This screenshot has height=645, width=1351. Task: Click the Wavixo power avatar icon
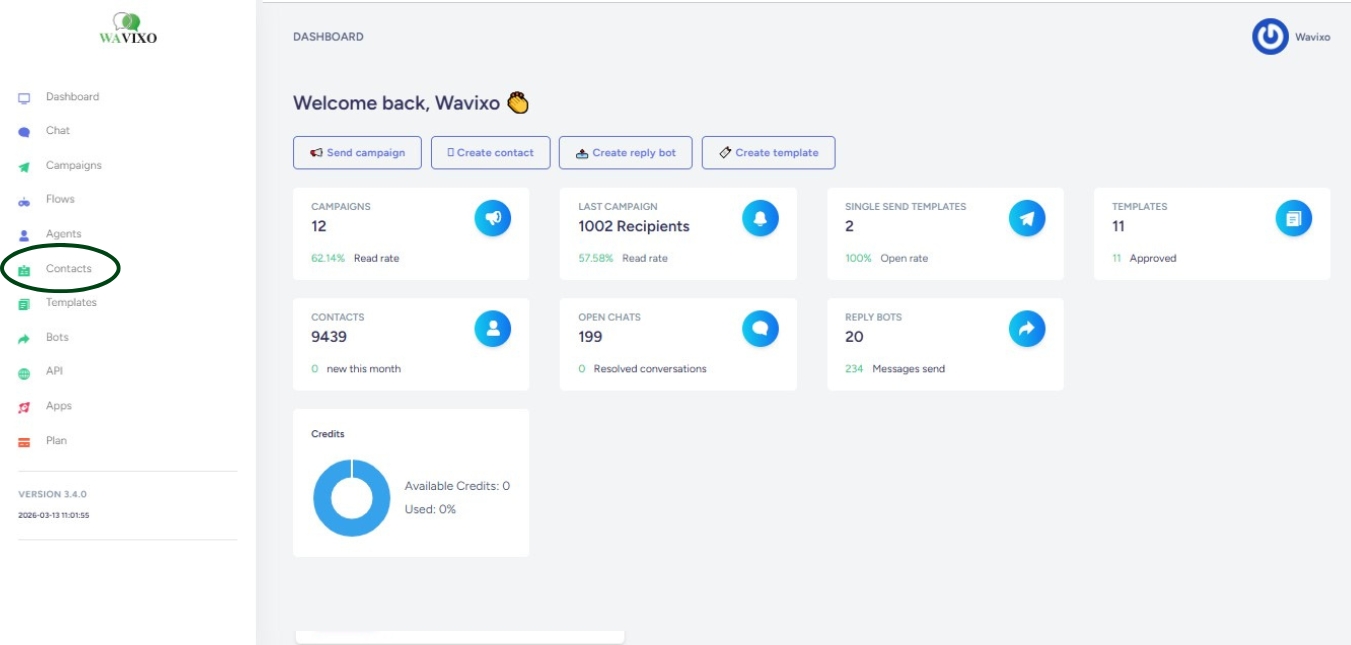[1270, 37]
